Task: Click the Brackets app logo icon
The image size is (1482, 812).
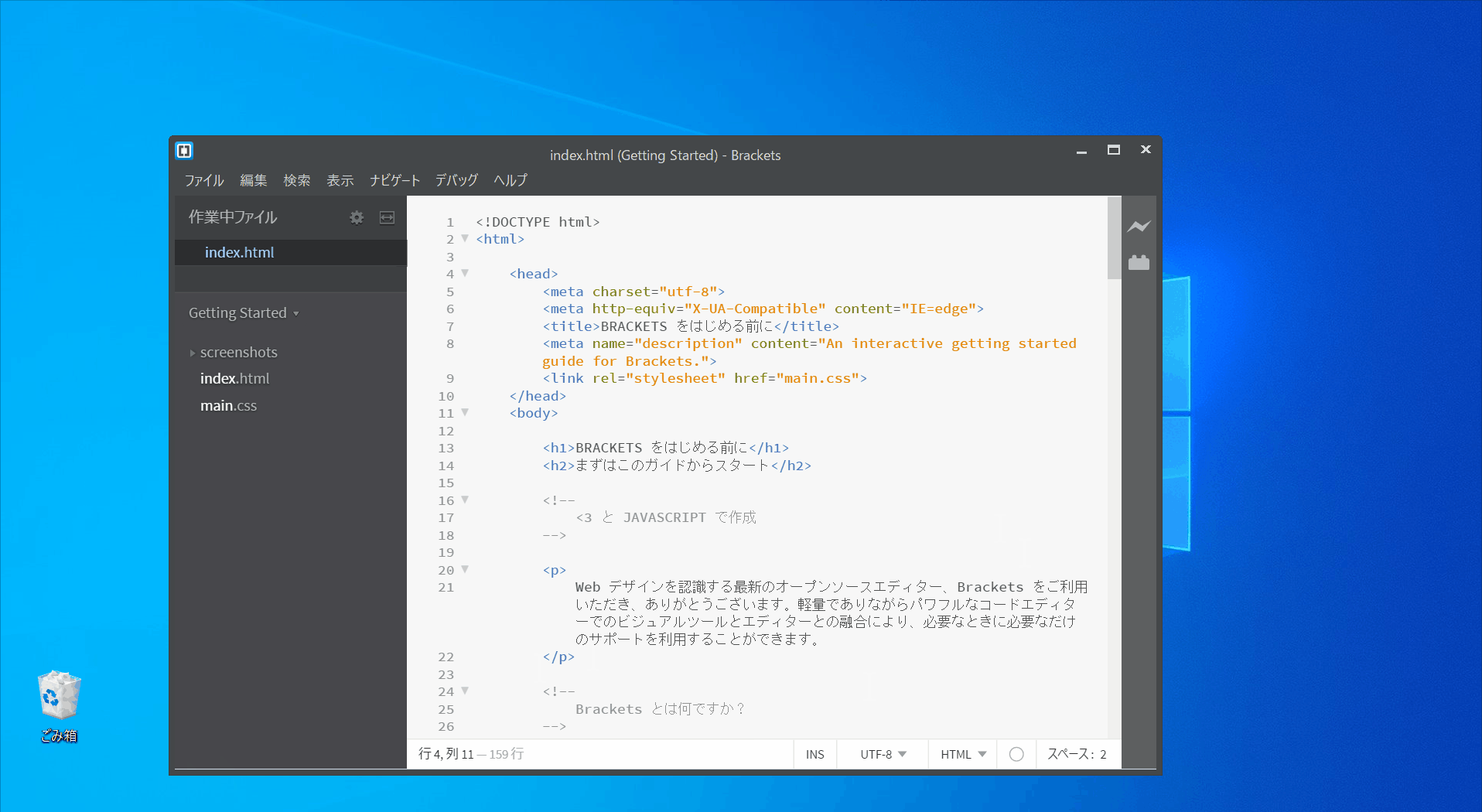Action: coord(184,151)
